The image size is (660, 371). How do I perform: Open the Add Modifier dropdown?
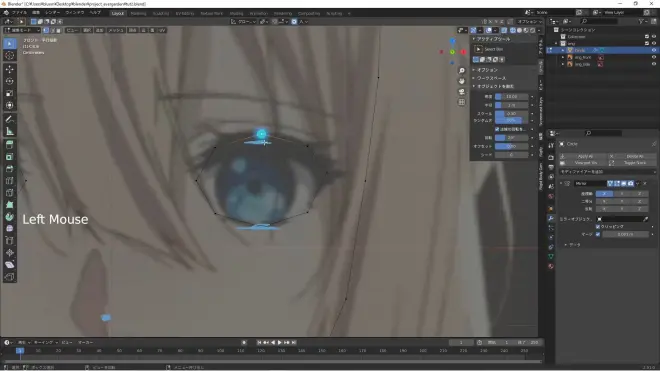[x=607, y=172]
